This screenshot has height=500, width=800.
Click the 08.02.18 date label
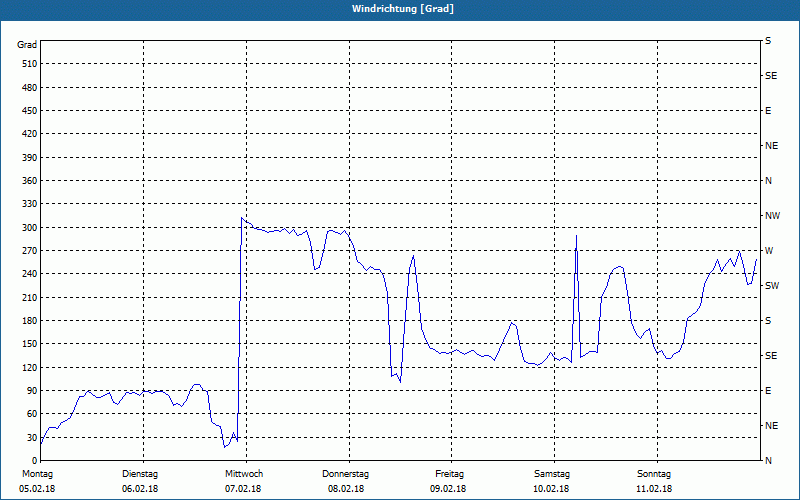pyautogui.click(x=346, y=489)
